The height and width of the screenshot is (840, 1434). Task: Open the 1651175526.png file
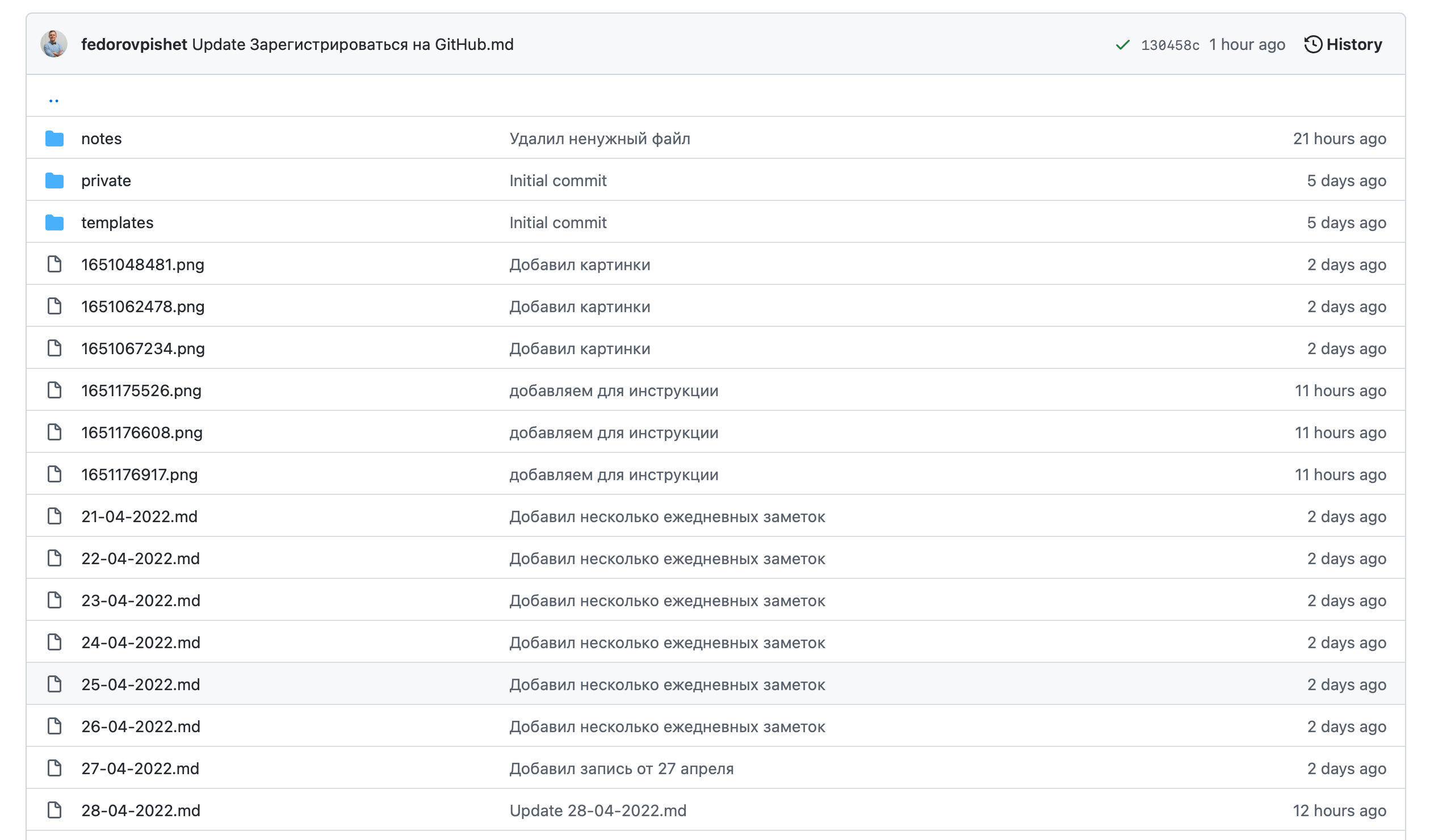click(x=141, y=390)
